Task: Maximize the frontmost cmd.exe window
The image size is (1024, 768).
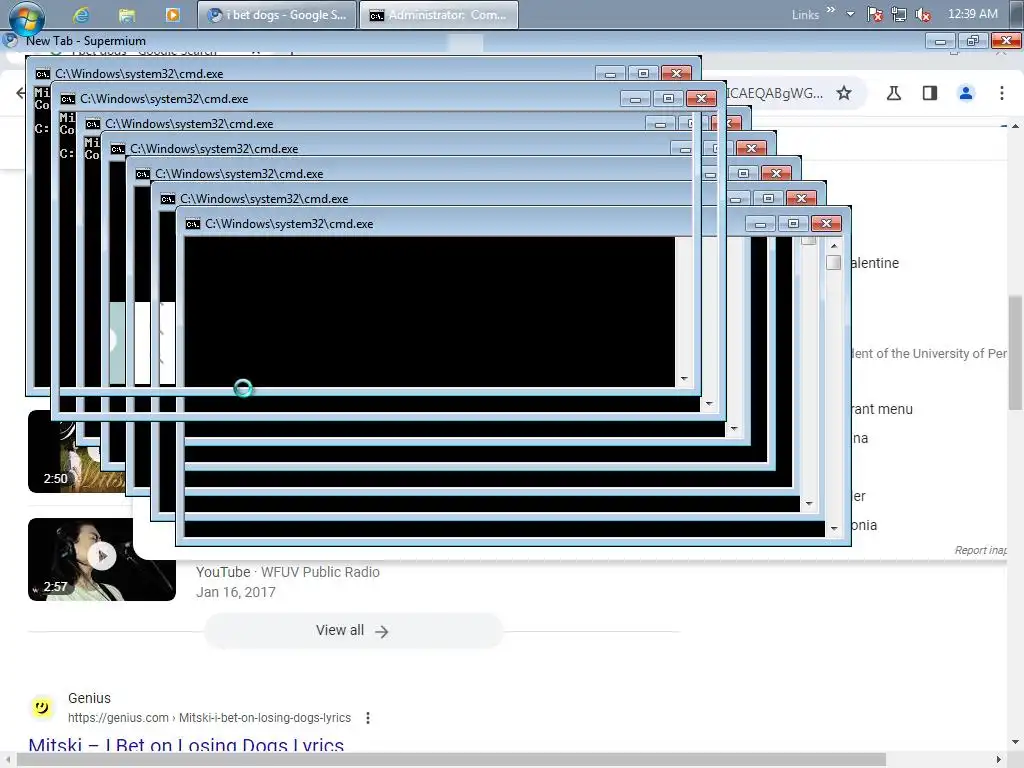Action: pos(793,224)
